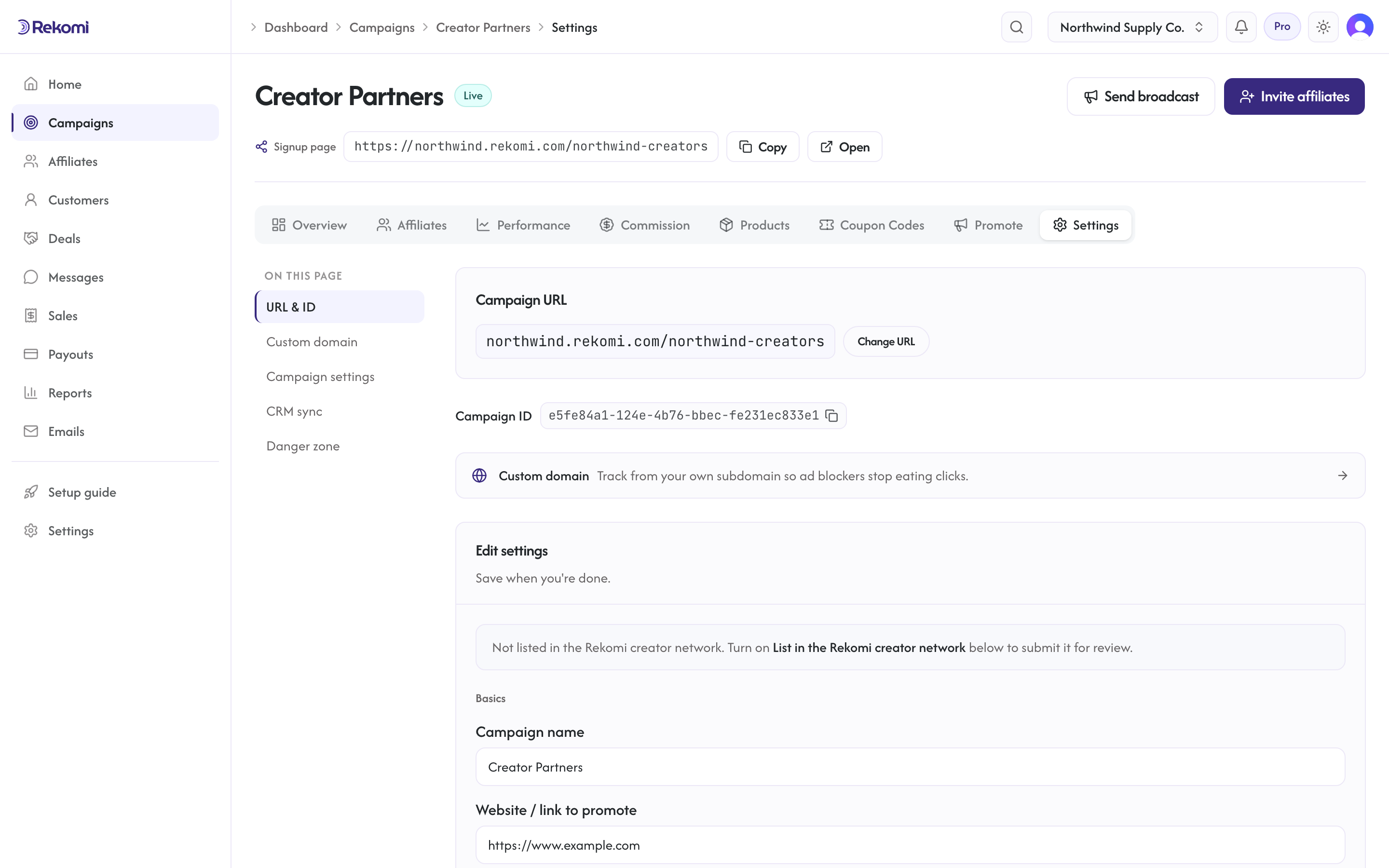Jump to Custom domain section link
Viewport: 1389px width, 868px height.
click(x=339, y=341)
